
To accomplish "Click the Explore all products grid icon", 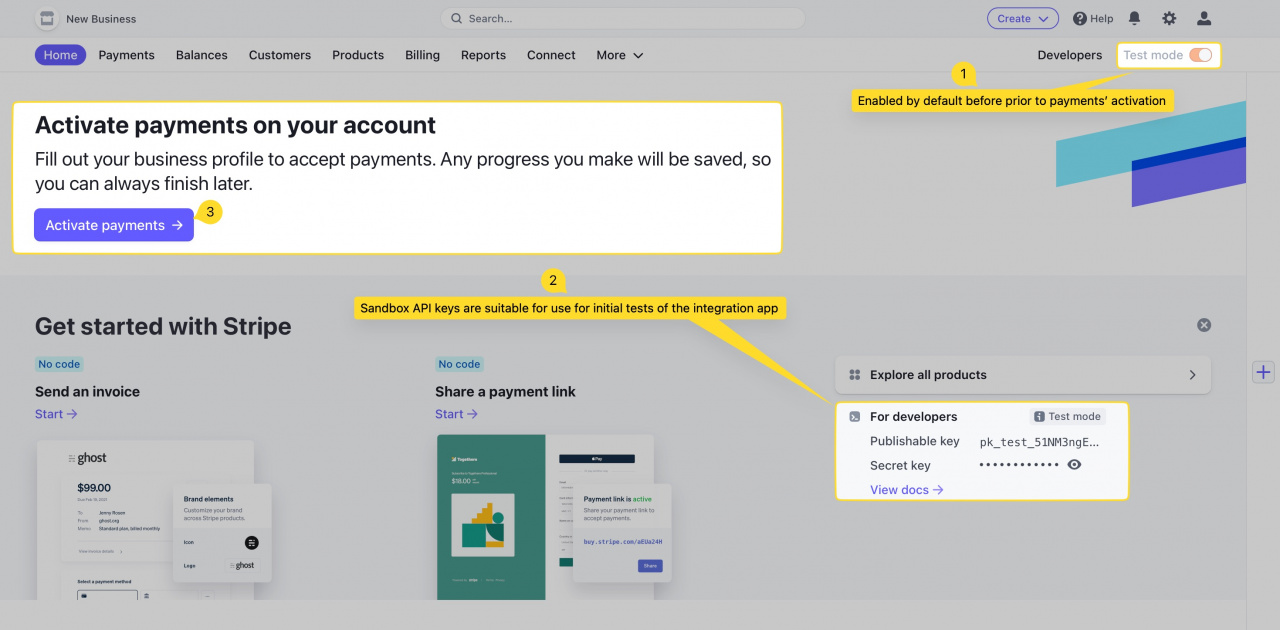I will tap(855, 375).
